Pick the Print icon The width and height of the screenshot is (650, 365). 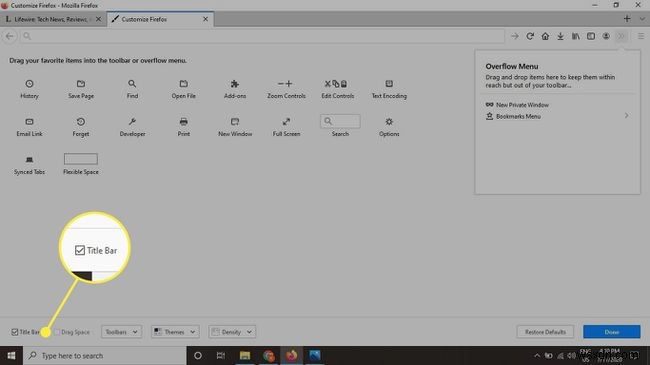click(x=184, y=122)
